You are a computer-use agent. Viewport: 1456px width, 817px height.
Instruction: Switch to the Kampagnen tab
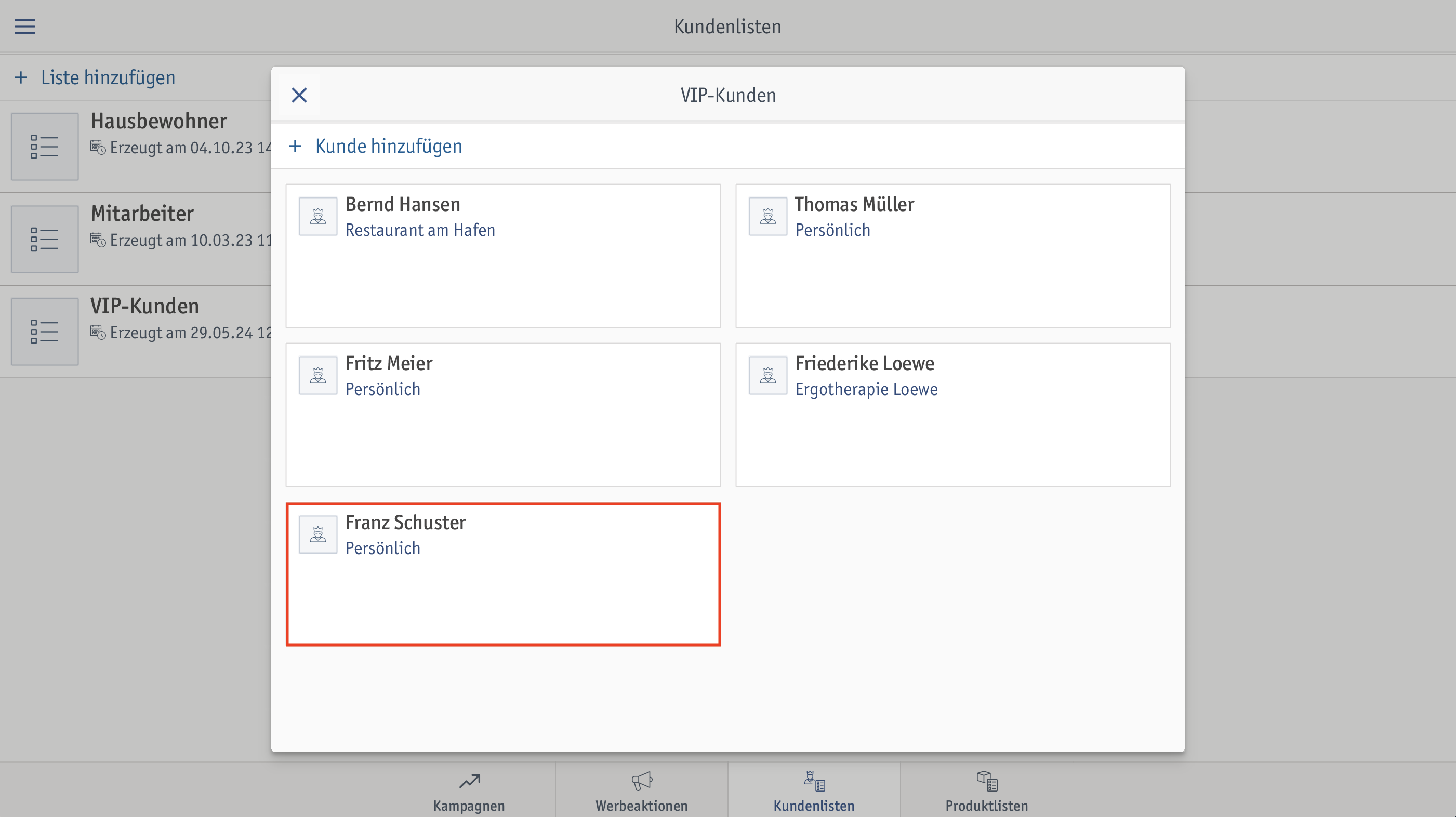pos(469,792)
